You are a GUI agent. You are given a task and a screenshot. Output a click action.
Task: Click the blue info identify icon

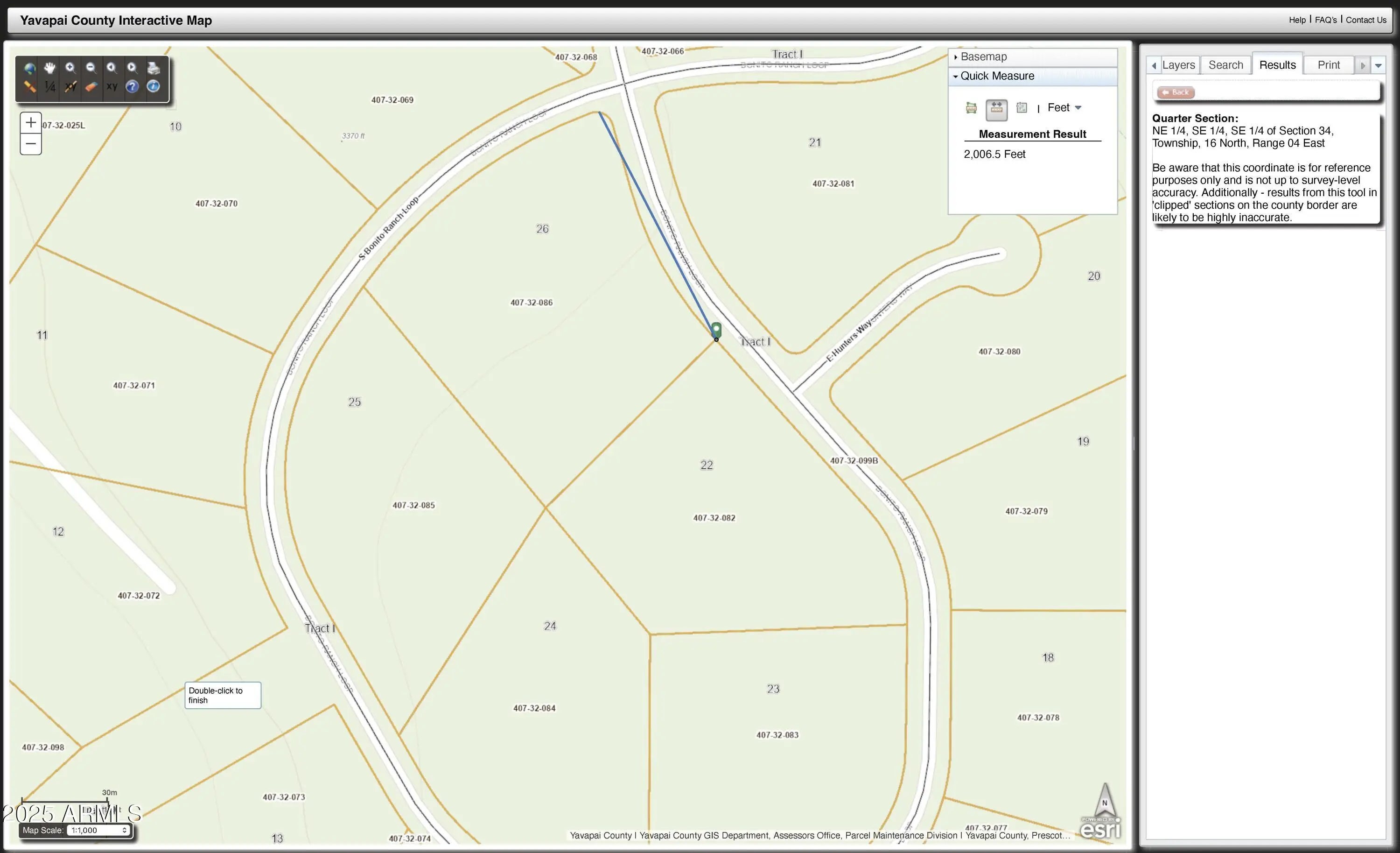pyautogui.click(x=154, y=86)
